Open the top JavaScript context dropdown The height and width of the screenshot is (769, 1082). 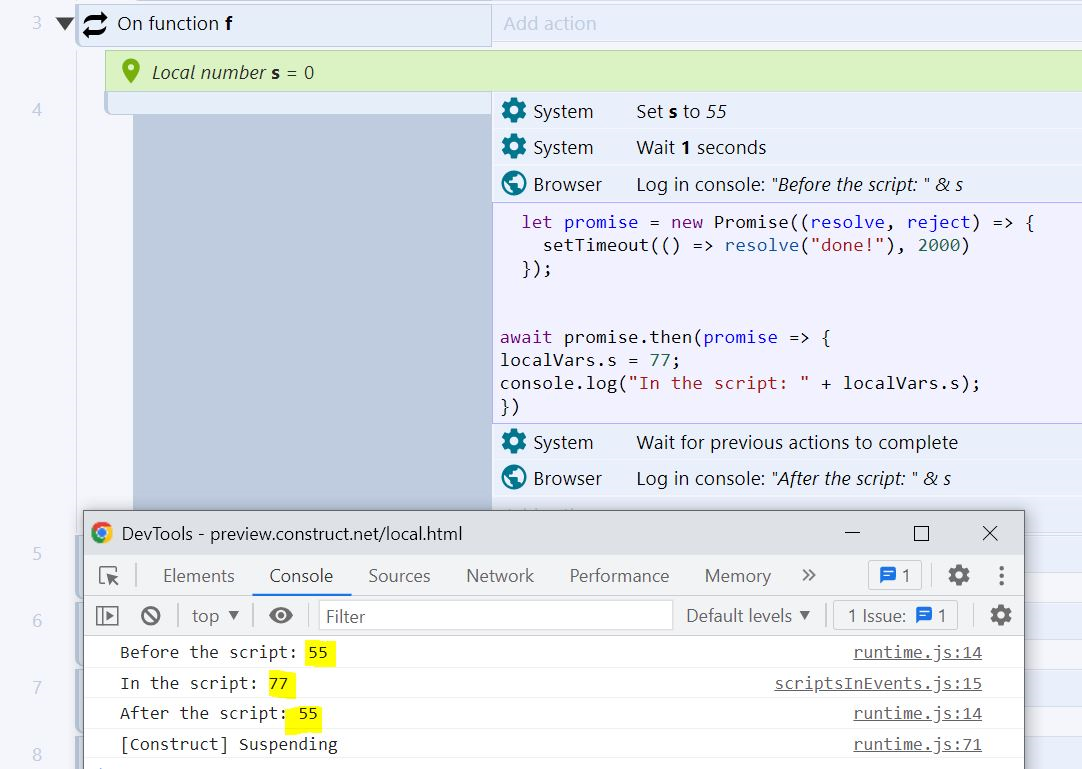point(215,616)
